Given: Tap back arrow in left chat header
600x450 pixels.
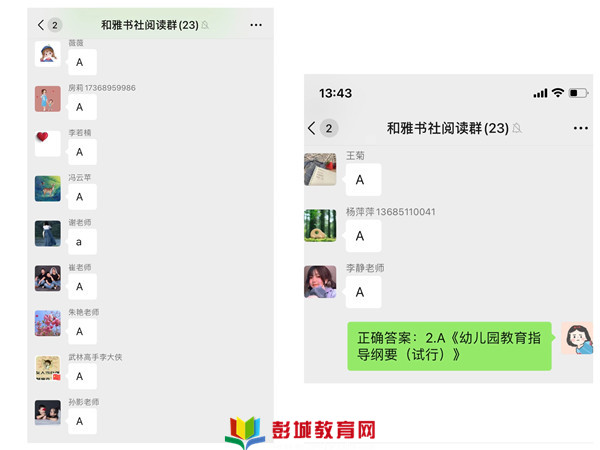Looking at the screenshot, I should click(41, 25).
